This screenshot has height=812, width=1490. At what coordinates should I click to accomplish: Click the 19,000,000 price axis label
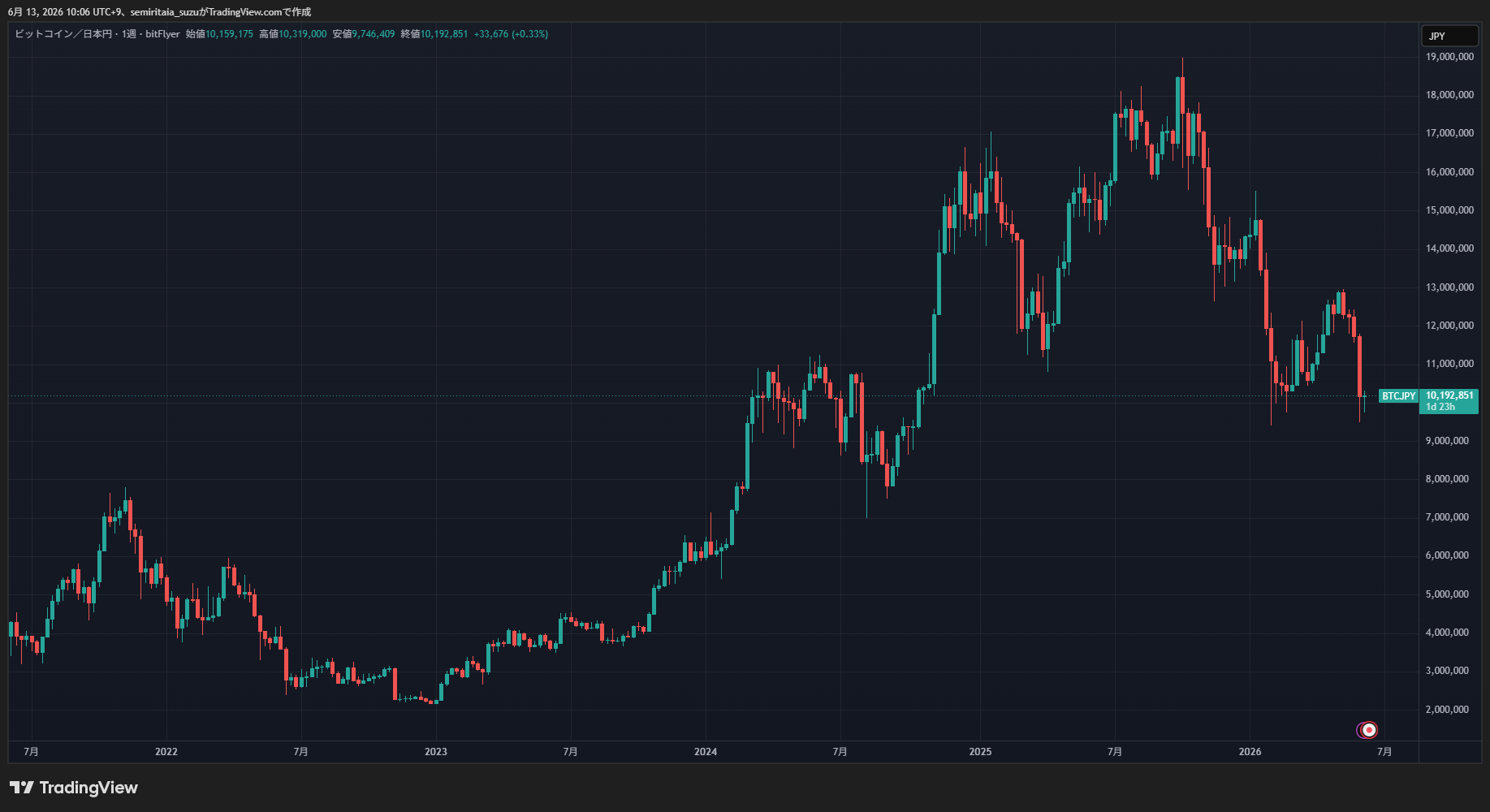(x=1449, y=57)
